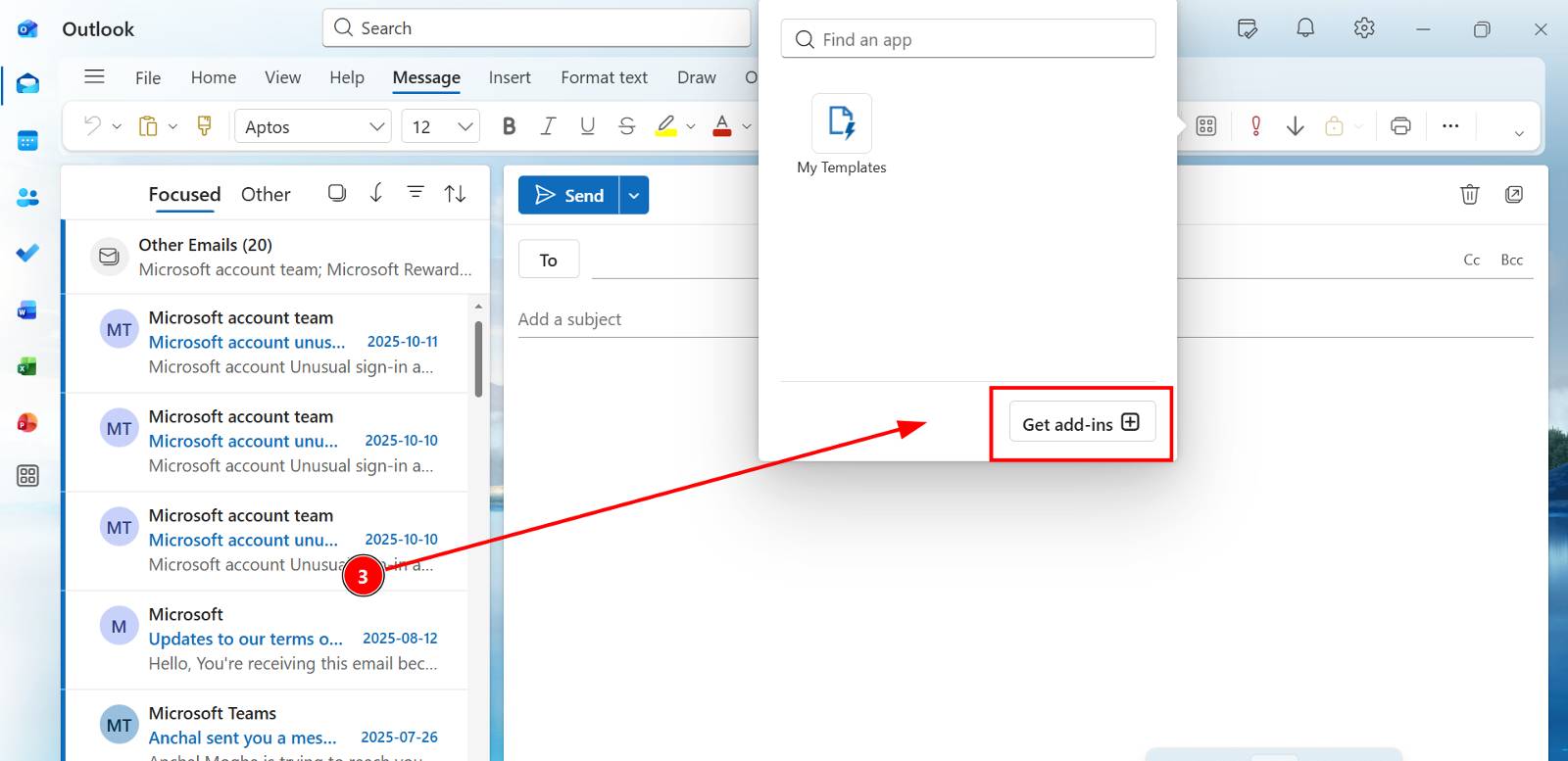This screenshot has height=761, width=1568.
Task: Apply italic formatting from the ribbon
Action: [548, 126]
